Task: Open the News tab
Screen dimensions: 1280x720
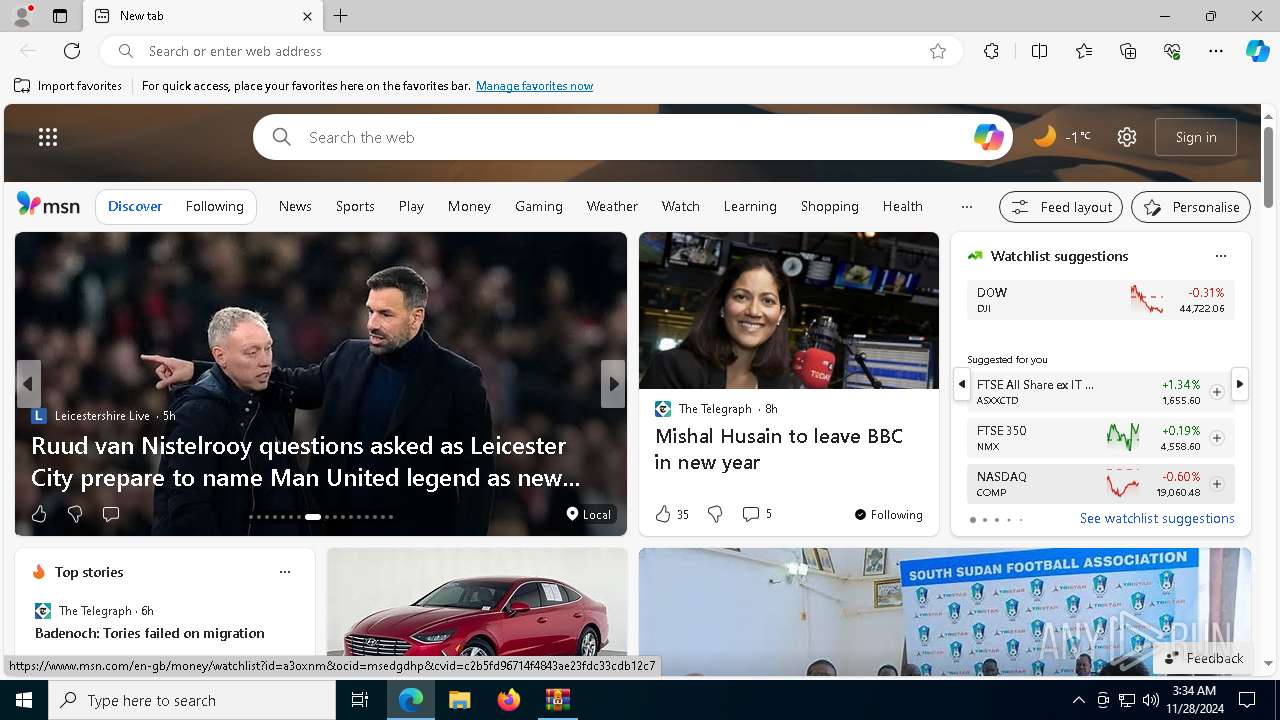Action: coord(295,206)
